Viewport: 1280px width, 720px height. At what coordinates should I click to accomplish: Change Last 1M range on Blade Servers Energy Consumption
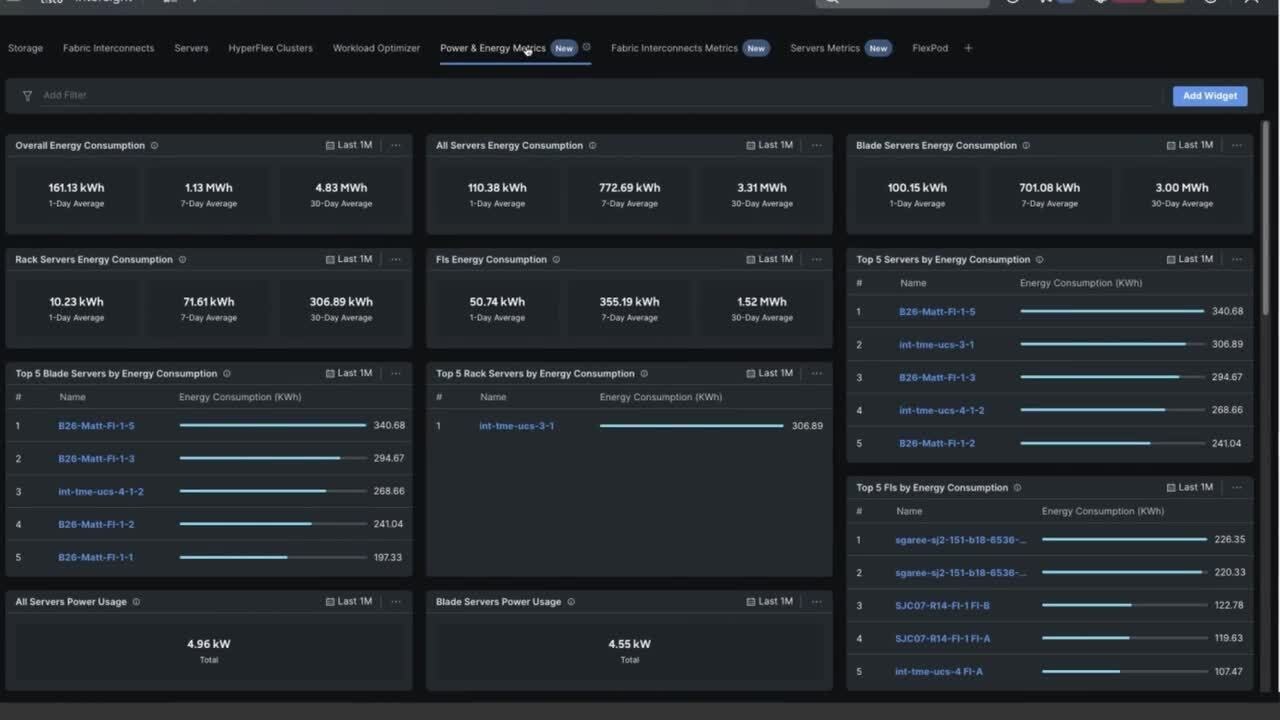[x=1189, y=146]
